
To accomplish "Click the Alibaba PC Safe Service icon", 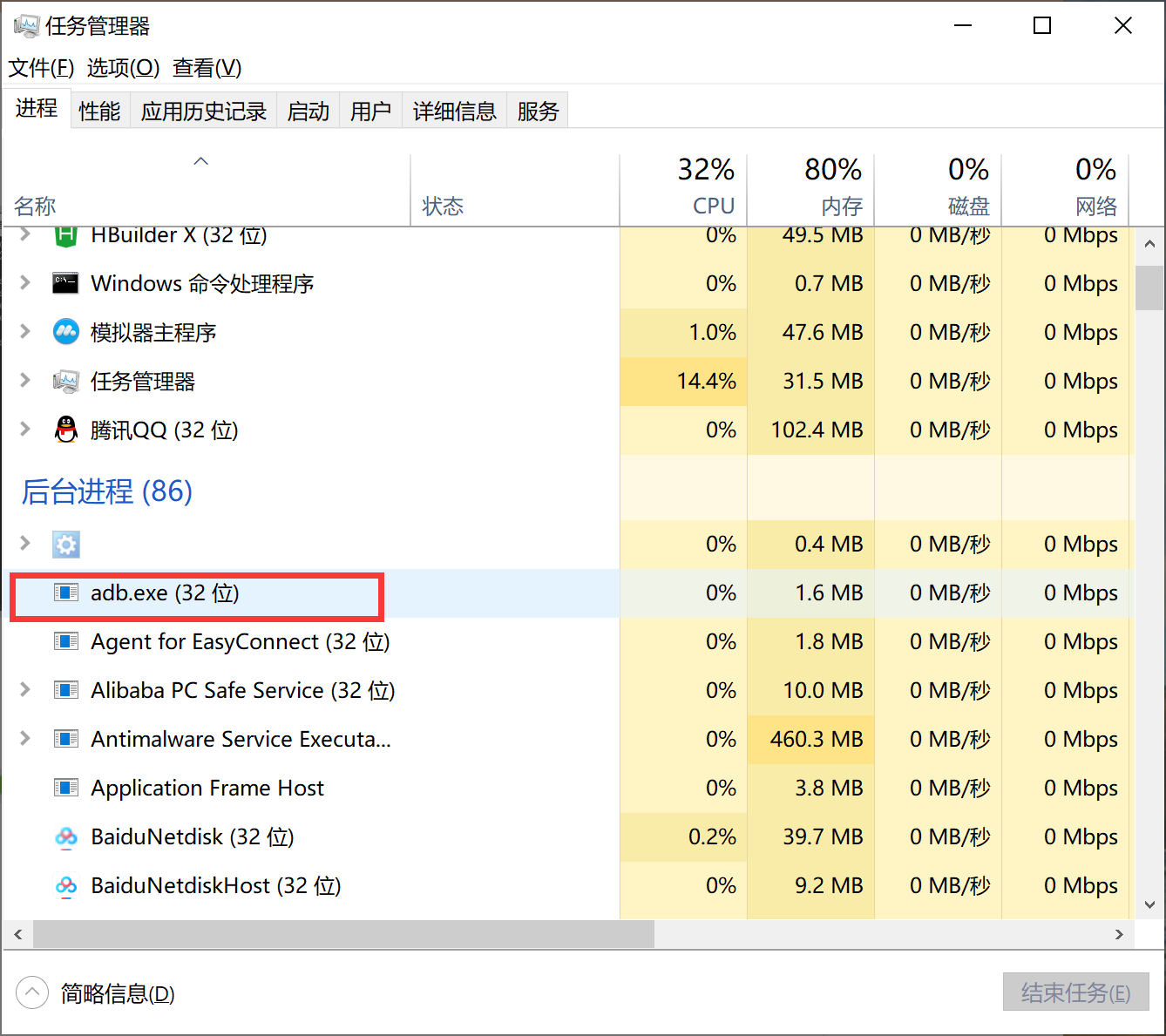I will pos(66,691).
